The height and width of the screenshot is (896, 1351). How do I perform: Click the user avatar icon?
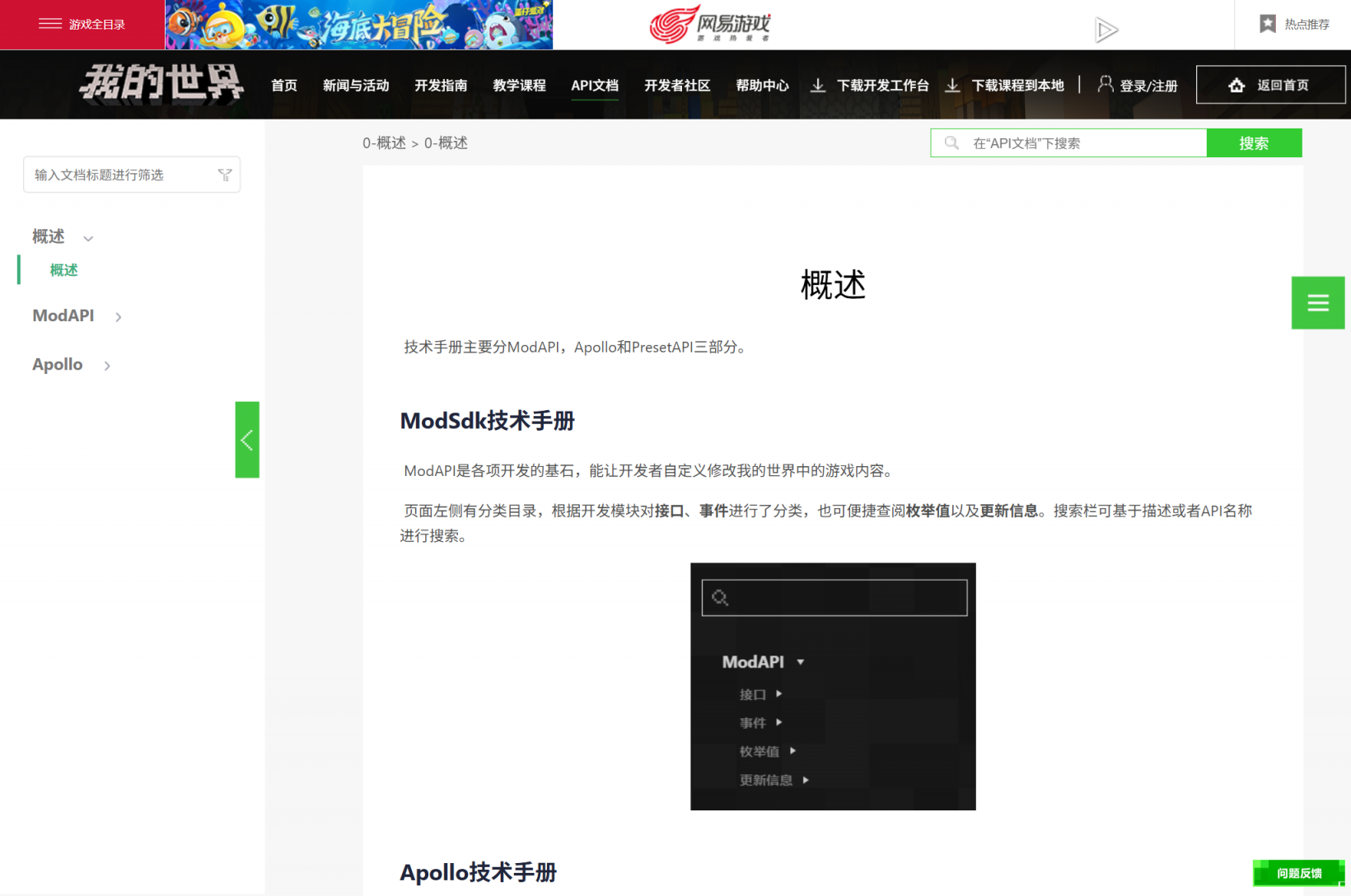pos(1106,83)
